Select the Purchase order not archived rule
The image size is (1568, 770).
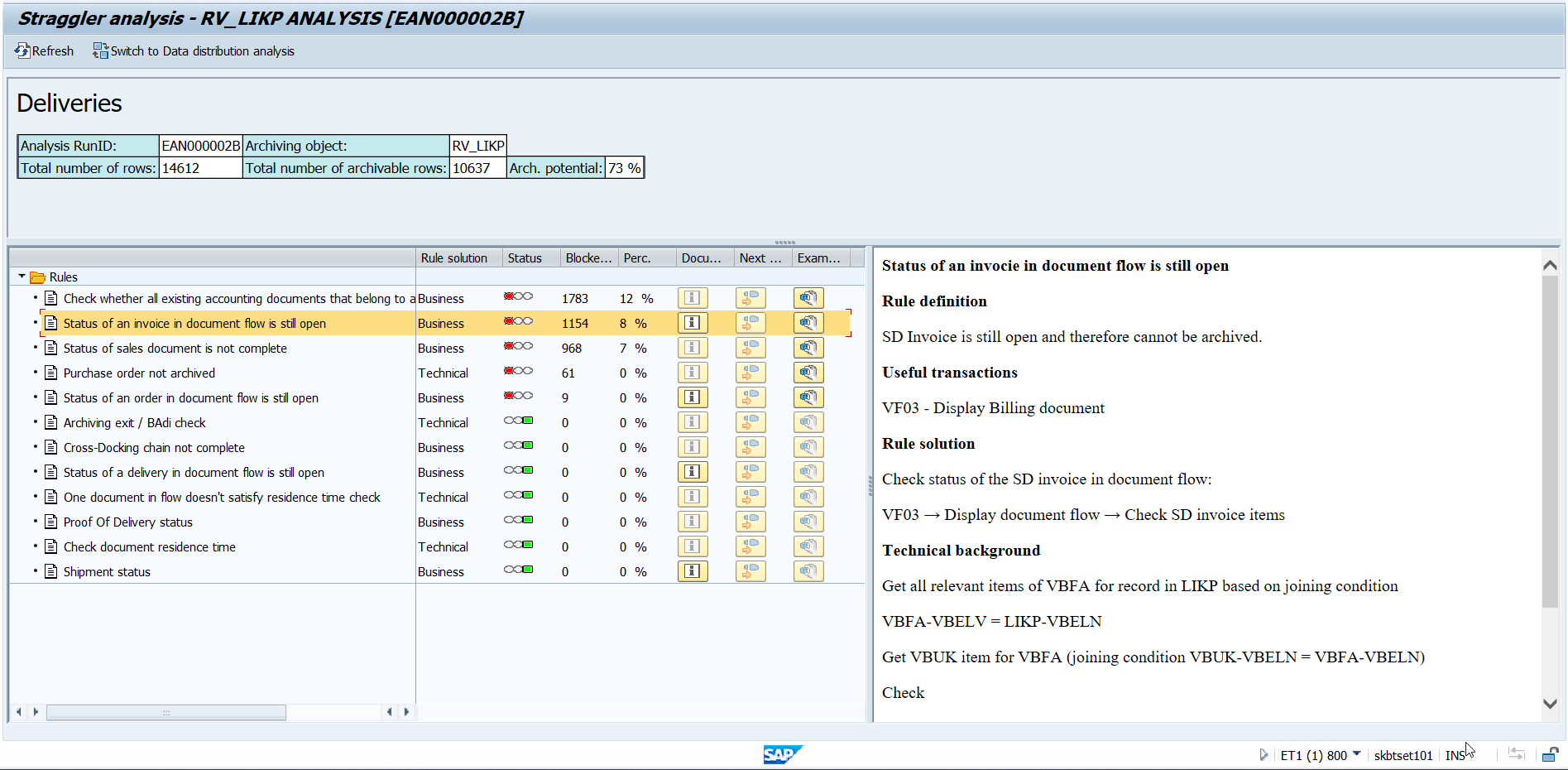(x=139, y=373)
